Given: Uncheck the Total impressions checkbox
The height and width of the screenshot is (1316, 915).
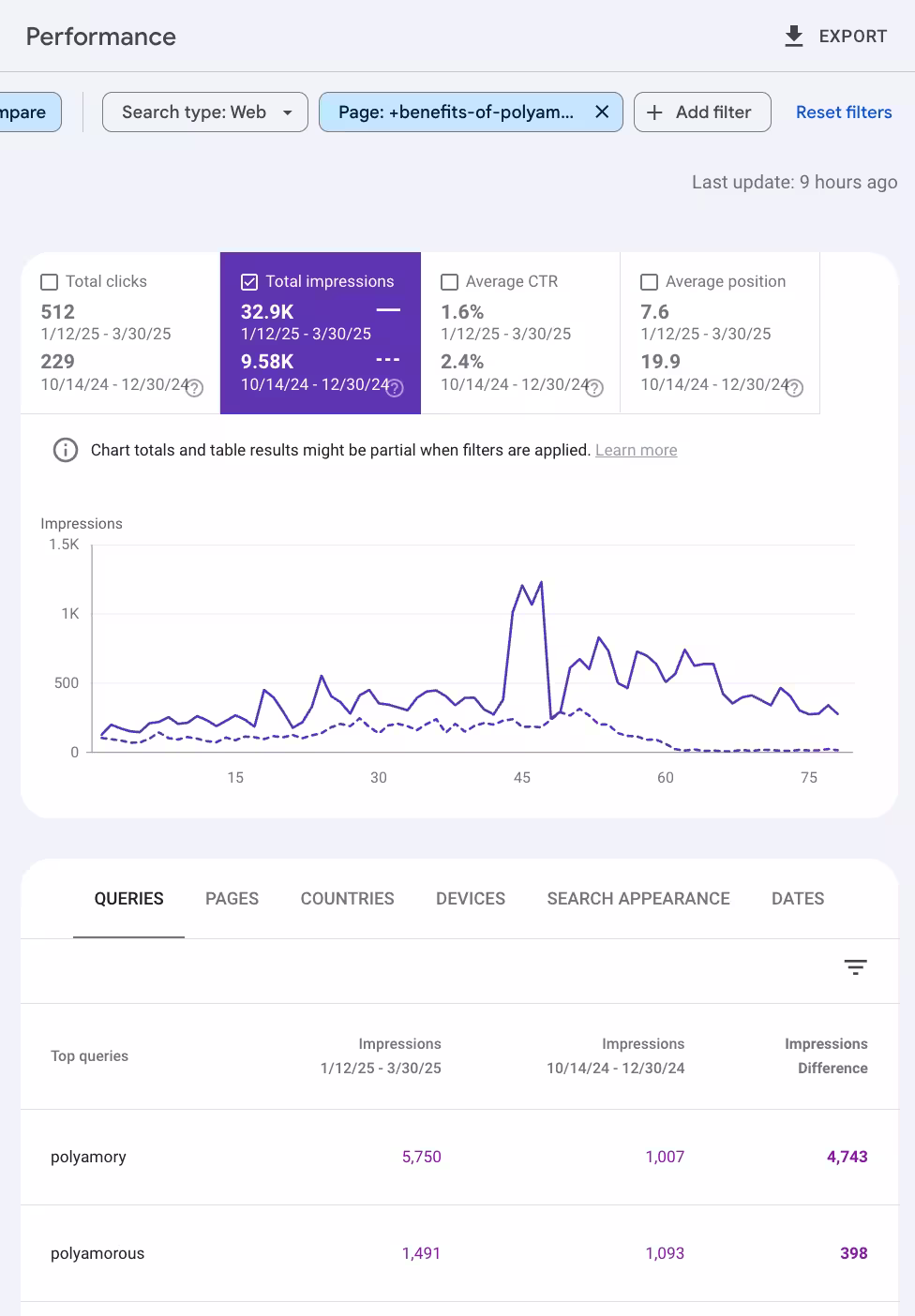Looking at the screenshot, I should pos(249,282).
